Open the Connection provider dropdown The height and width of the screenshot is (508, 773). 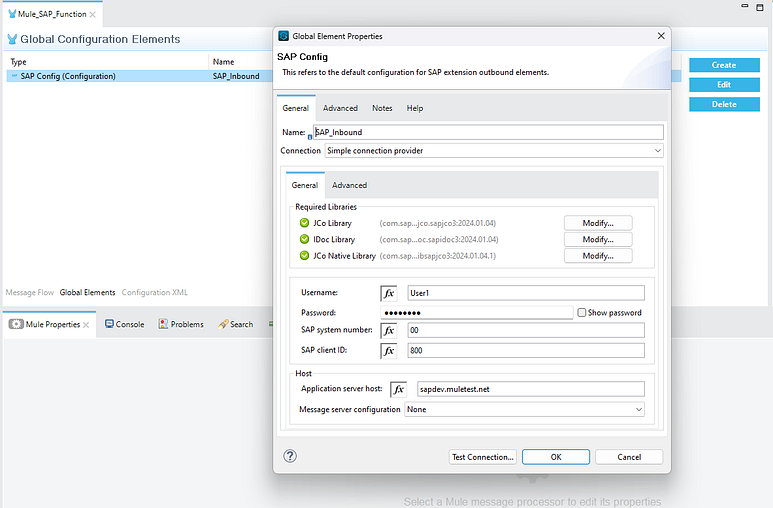[x=494, y=151]
